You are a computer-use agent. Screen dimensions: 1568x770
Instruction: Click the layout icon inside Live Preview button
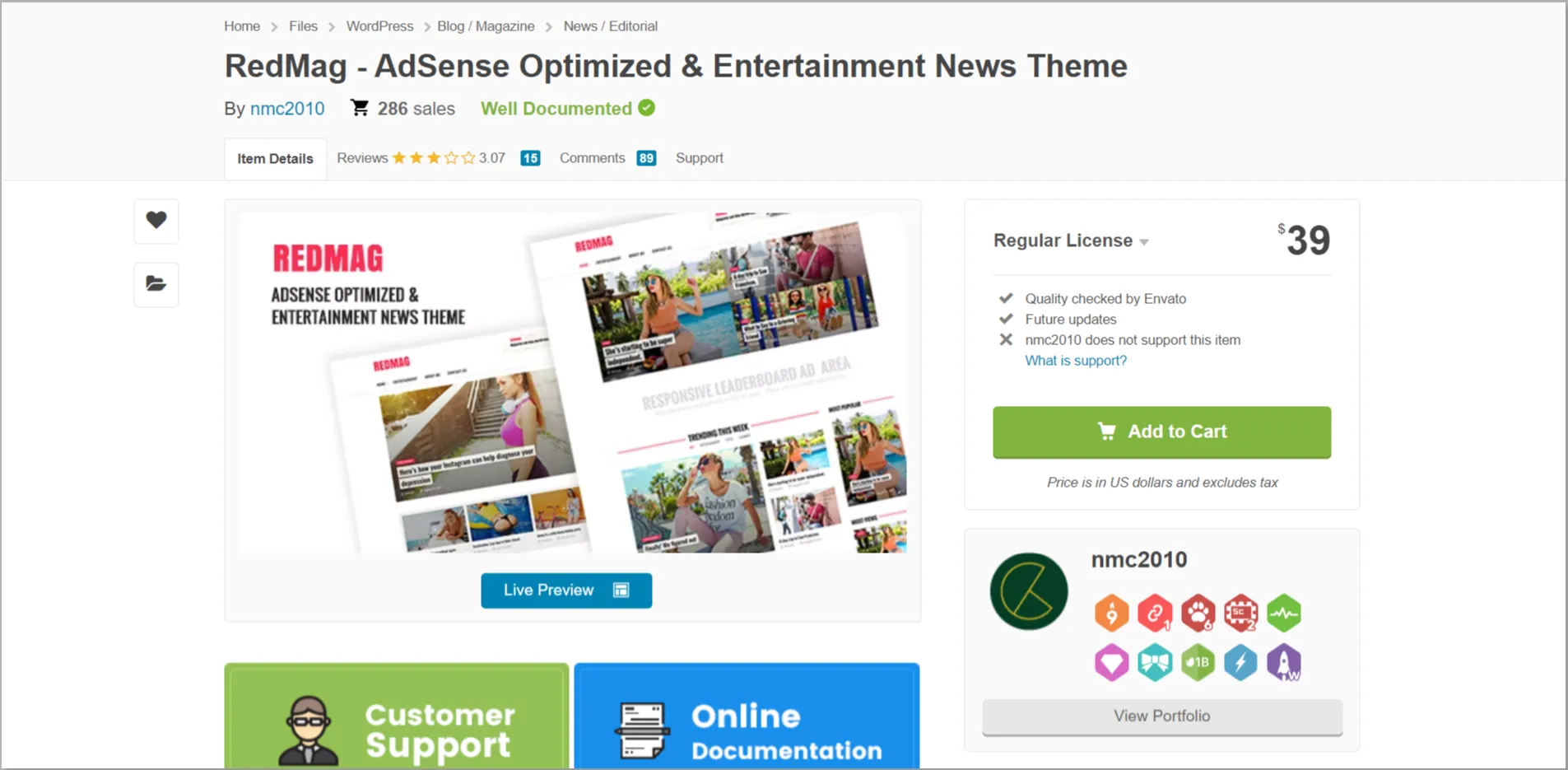(621, 590)
